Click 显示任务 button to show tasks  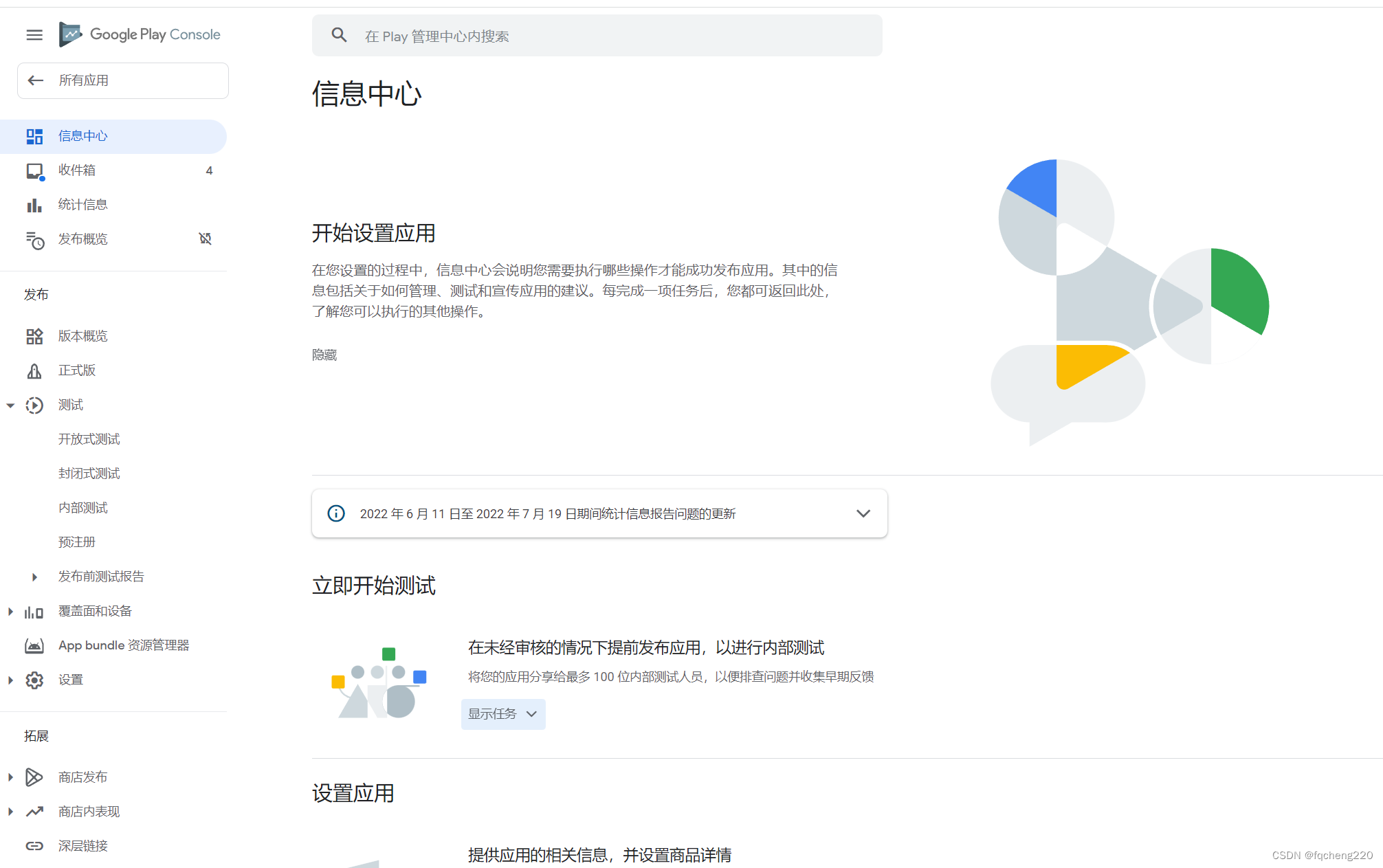[x=499, y=714]
